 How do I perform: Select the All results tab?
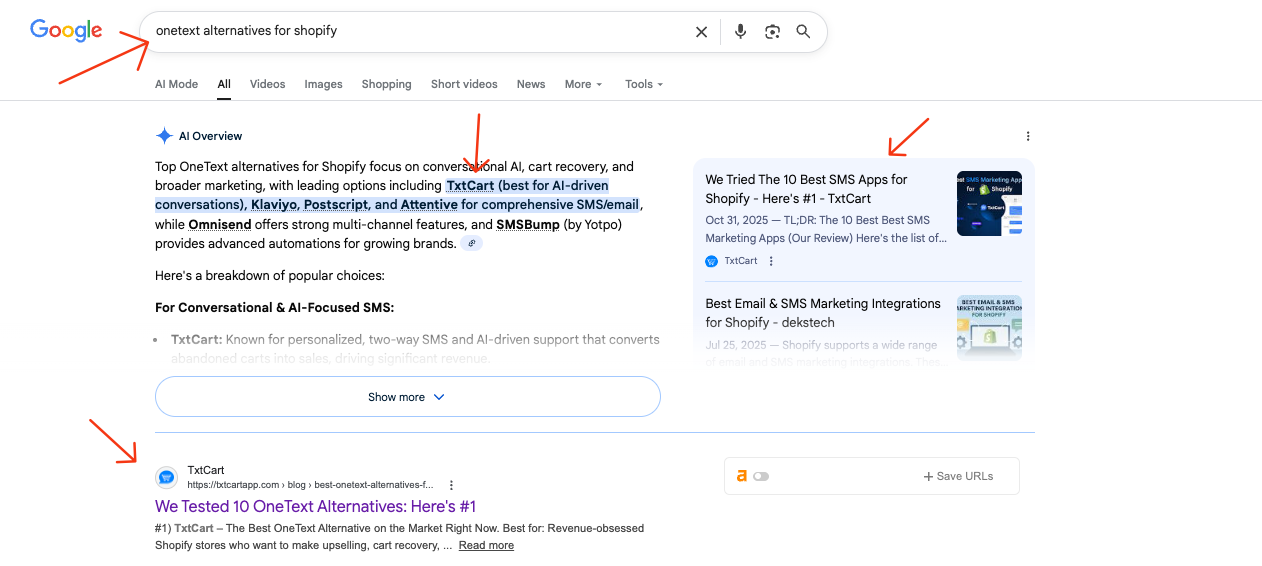pos(224,84)
